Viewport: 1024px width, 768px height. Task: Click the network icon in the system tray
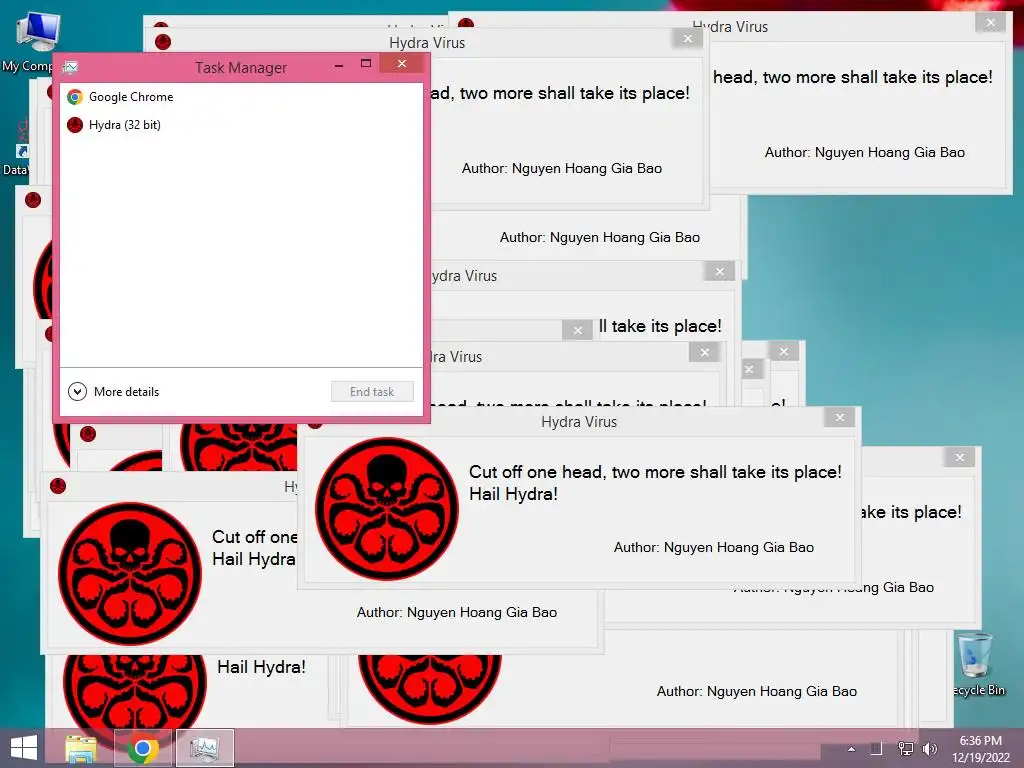[905, 749]
